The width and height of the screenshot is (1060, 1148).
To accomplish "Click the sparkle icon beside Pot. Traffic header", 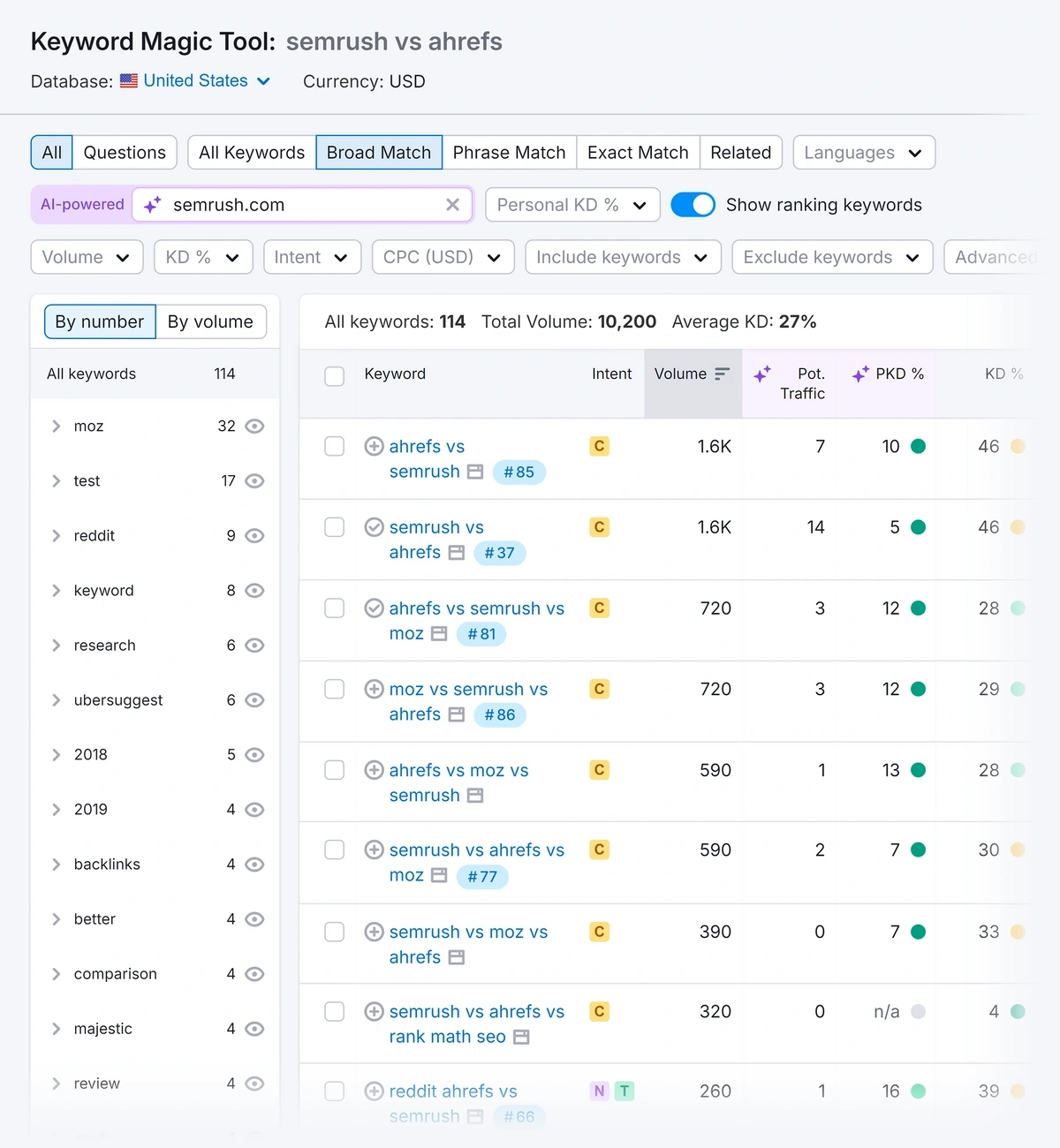I will (762, 374).
